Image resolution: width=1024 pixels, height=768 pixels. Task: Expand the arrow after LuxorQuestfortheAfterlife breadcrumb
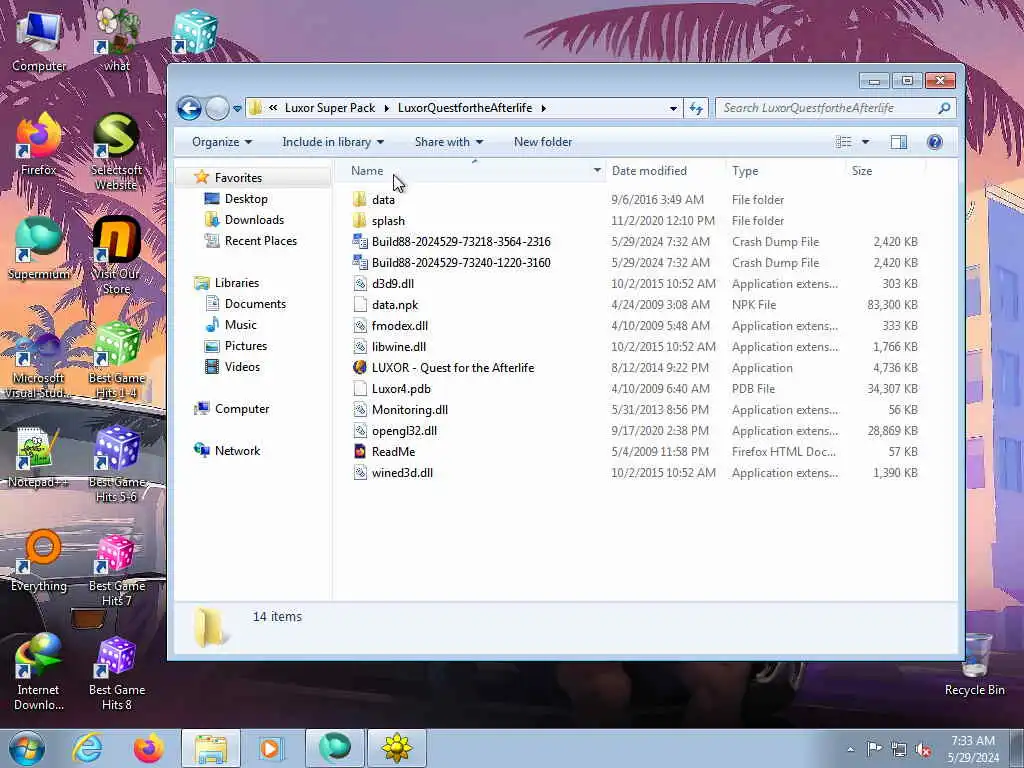click(543, 108)
